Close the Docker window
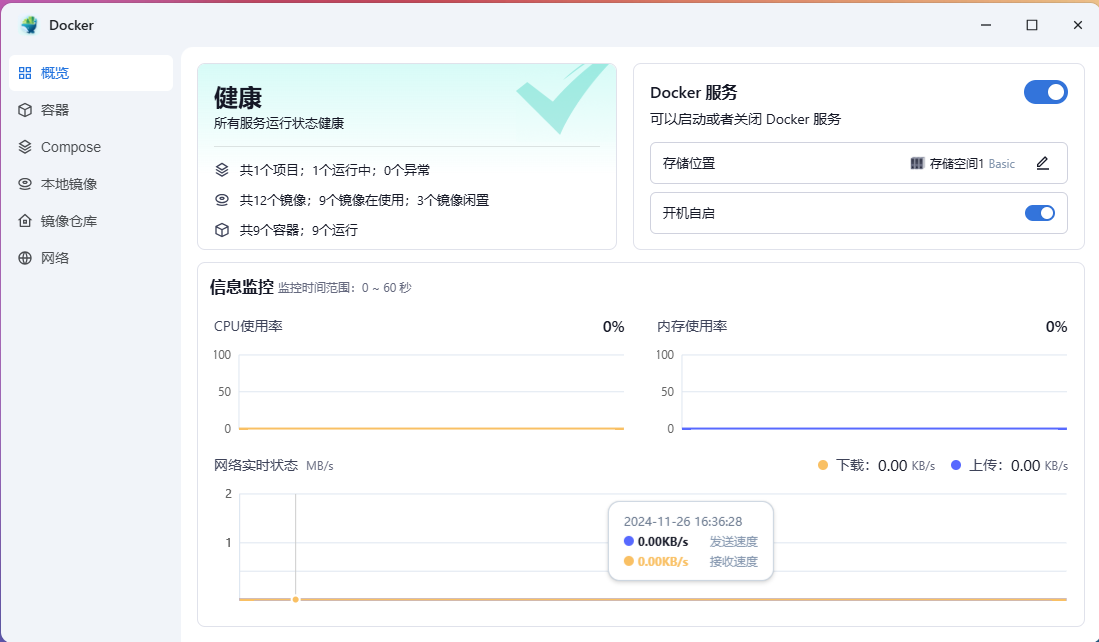This screenshot has height=642, width=1099. (x=1078, y=25)
